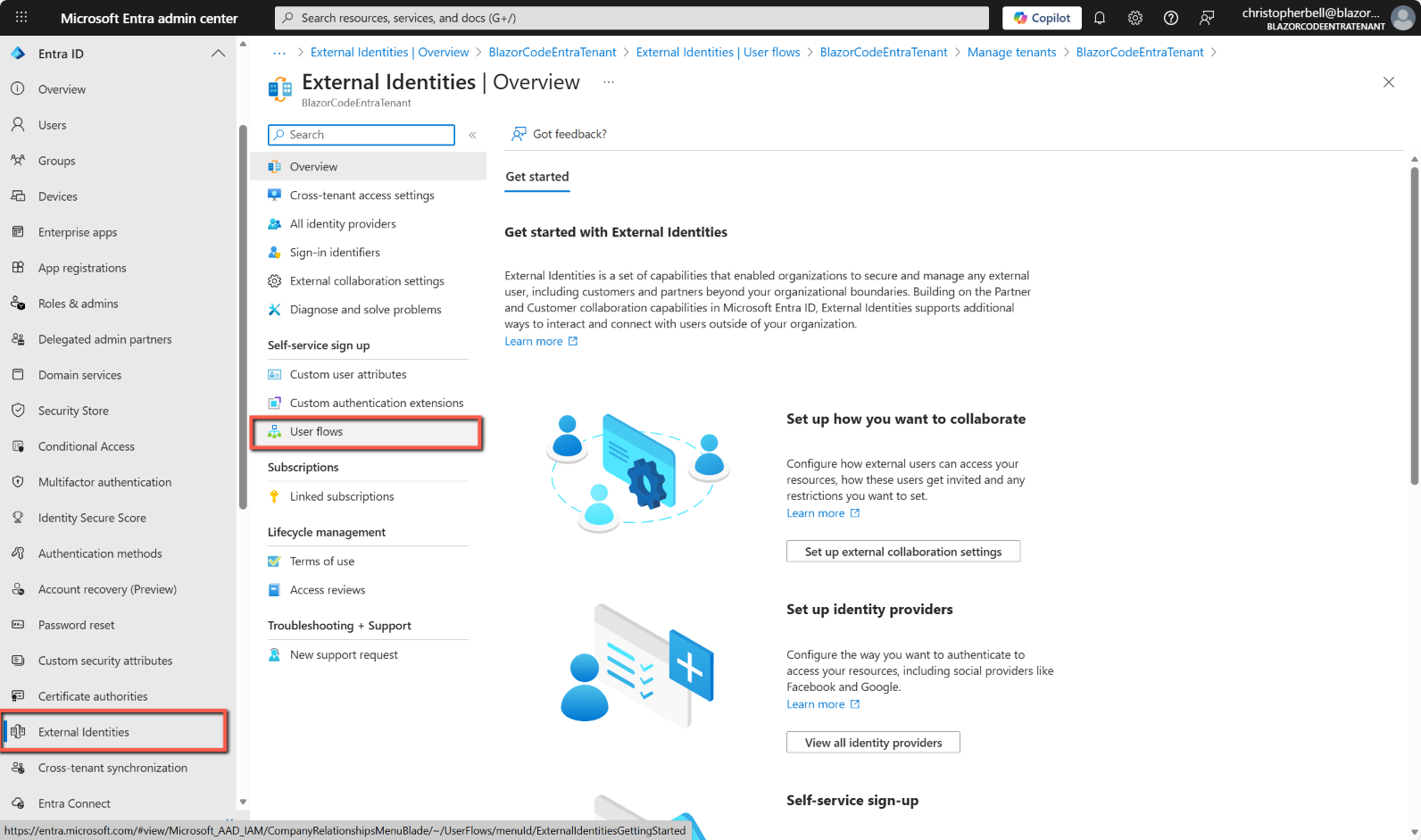The image size is (1421, 840).
Task: Click Set up external collaboration settings button
Action: pyautogui.click(x=902, y=552)
